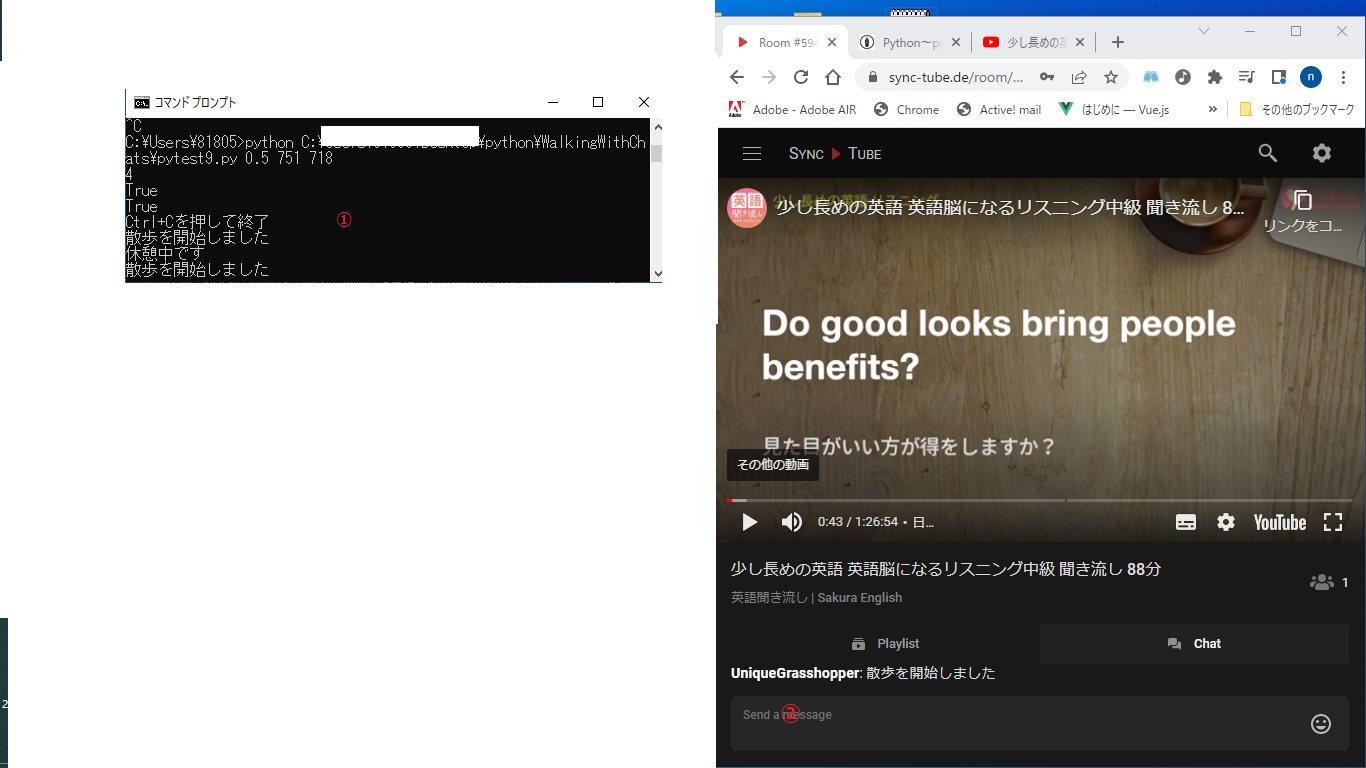Toggle video subtitles
This screenshot has width=1366, height=768.
(1186, 522)
